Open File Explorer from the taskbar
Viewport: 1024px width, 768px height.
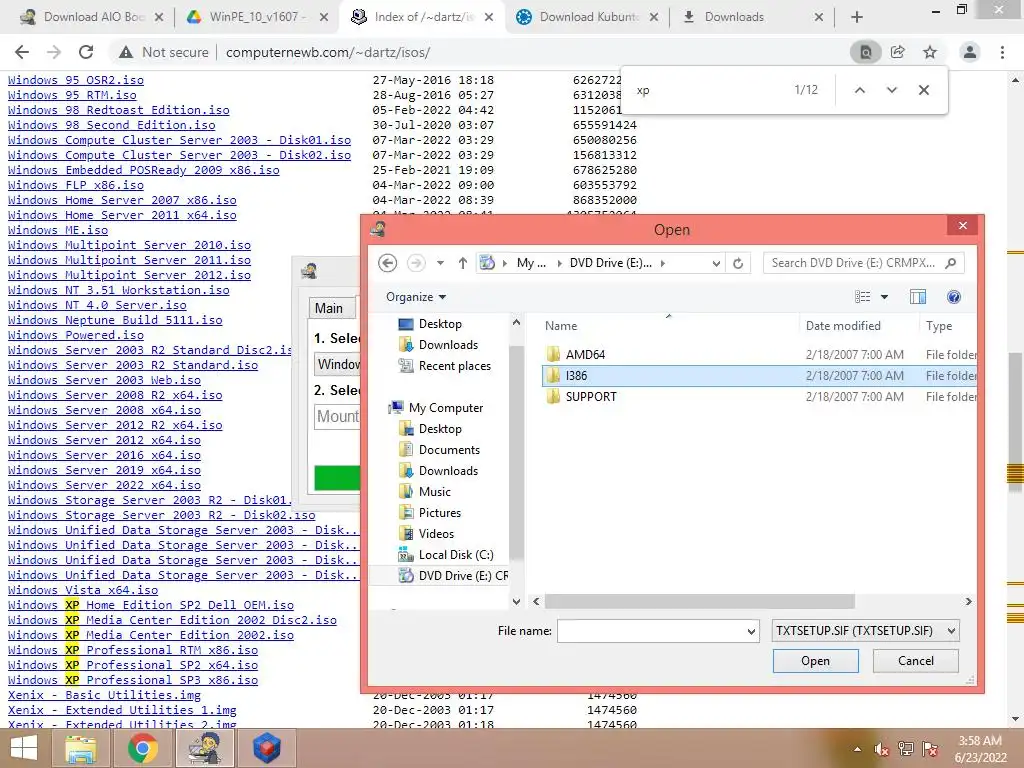(80, 748)
